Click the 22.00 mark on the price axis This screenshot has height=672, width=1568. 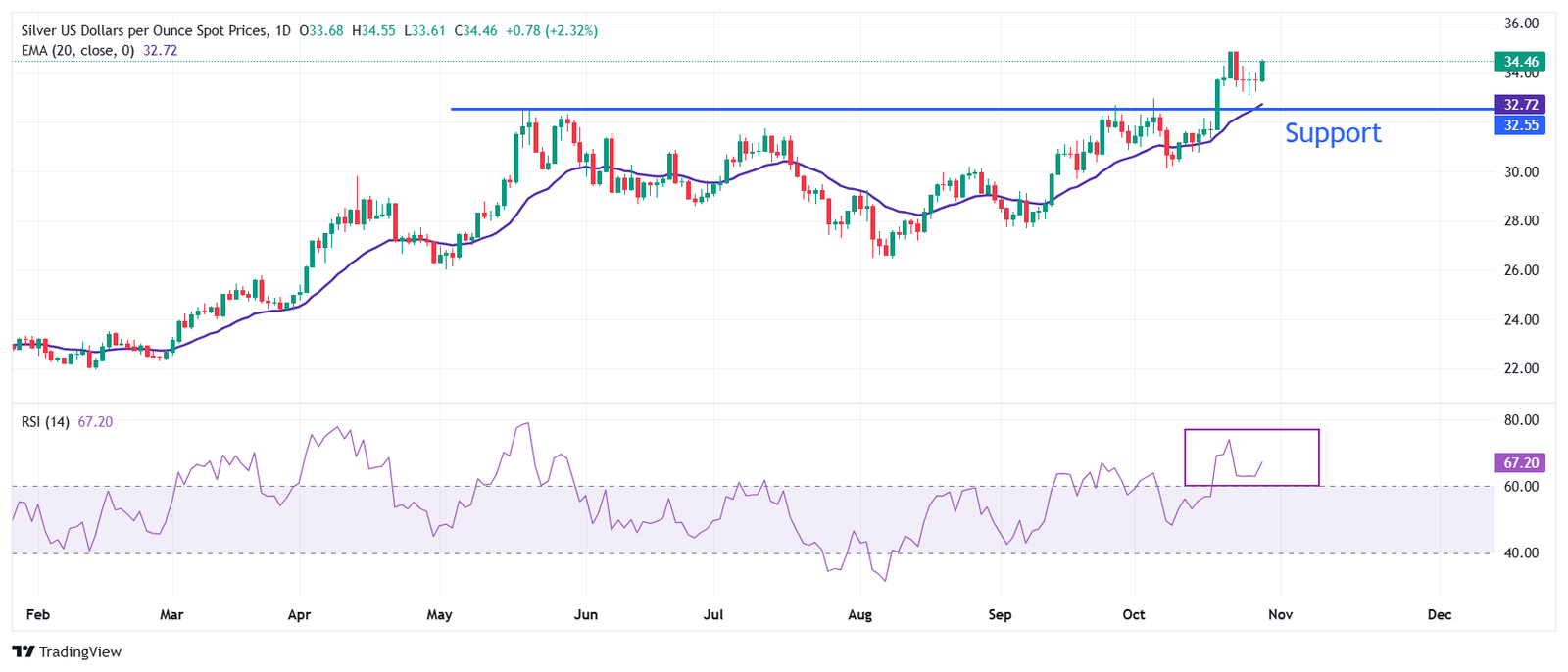coord(1521,369)
